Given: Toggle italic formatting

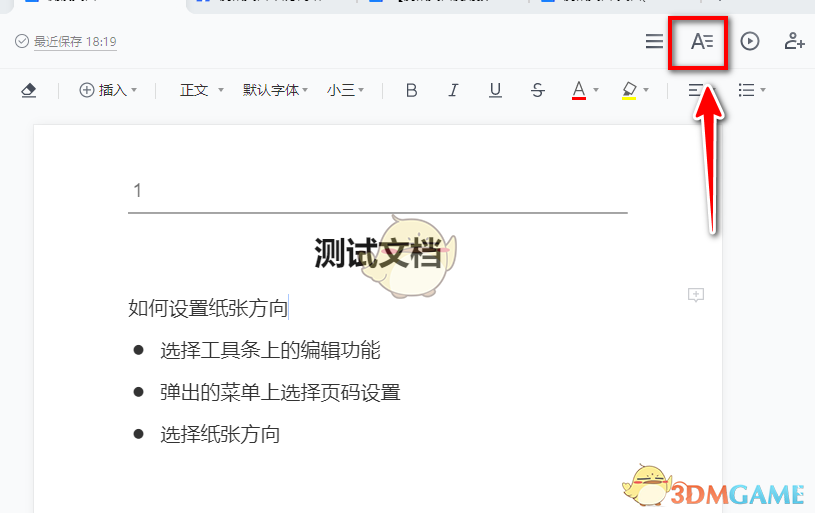Looking at the screenshot, I should [453, 90].
